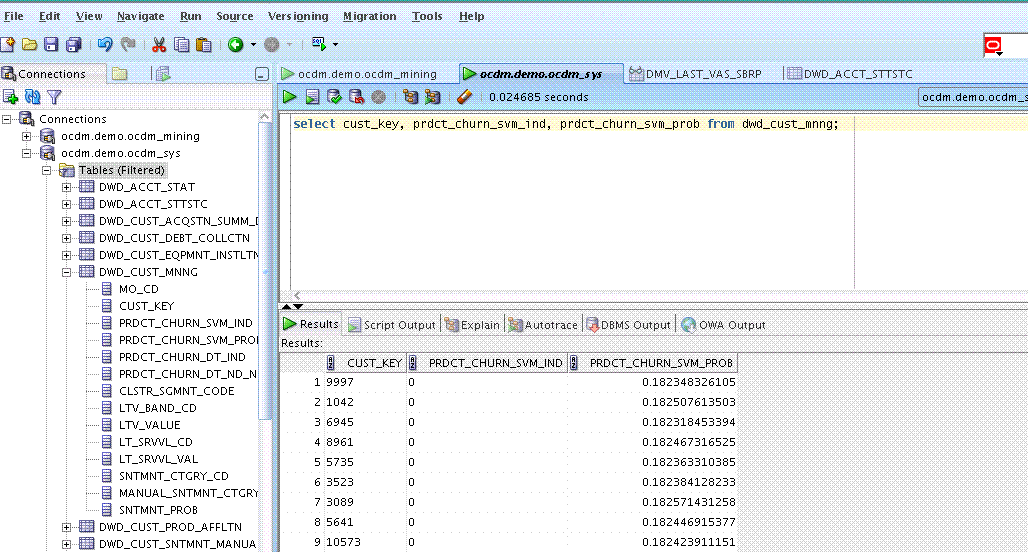
Task: Collapse the DWD_CUST_MNNG table node
Action: (67, 272)
